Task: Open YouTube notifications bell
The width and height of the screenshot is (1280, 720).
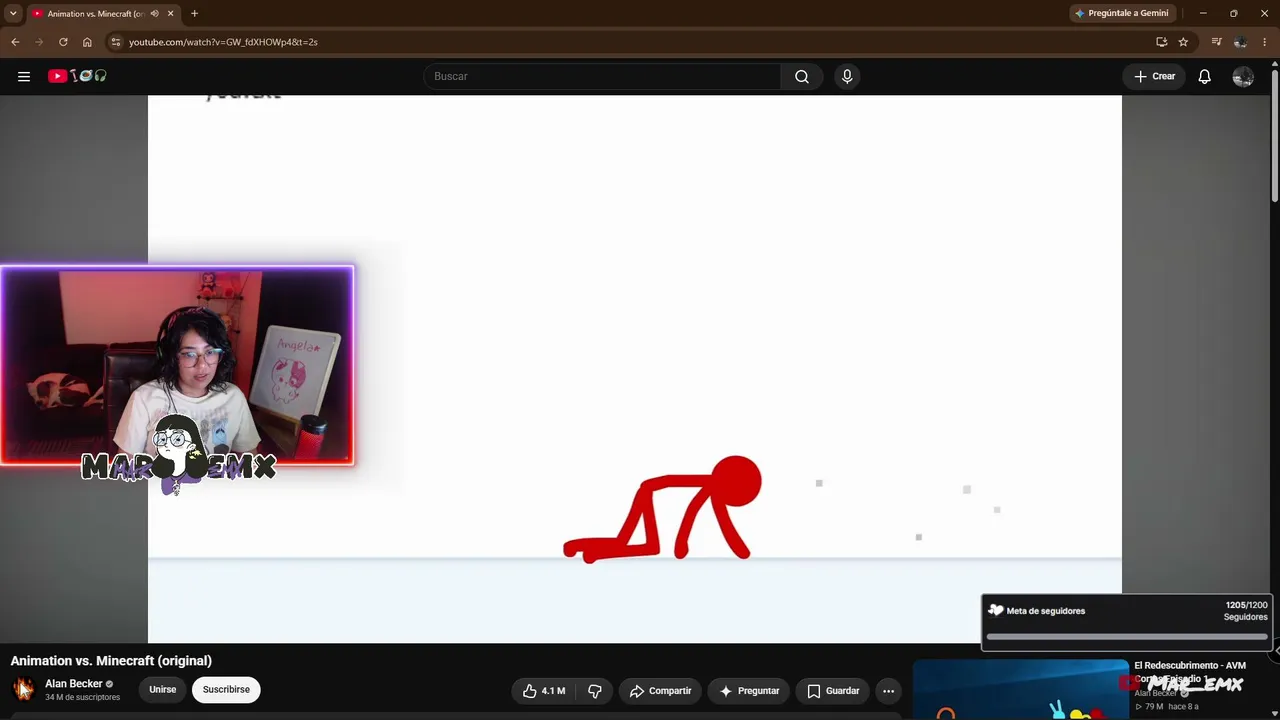Action: tap(1205, 76)
